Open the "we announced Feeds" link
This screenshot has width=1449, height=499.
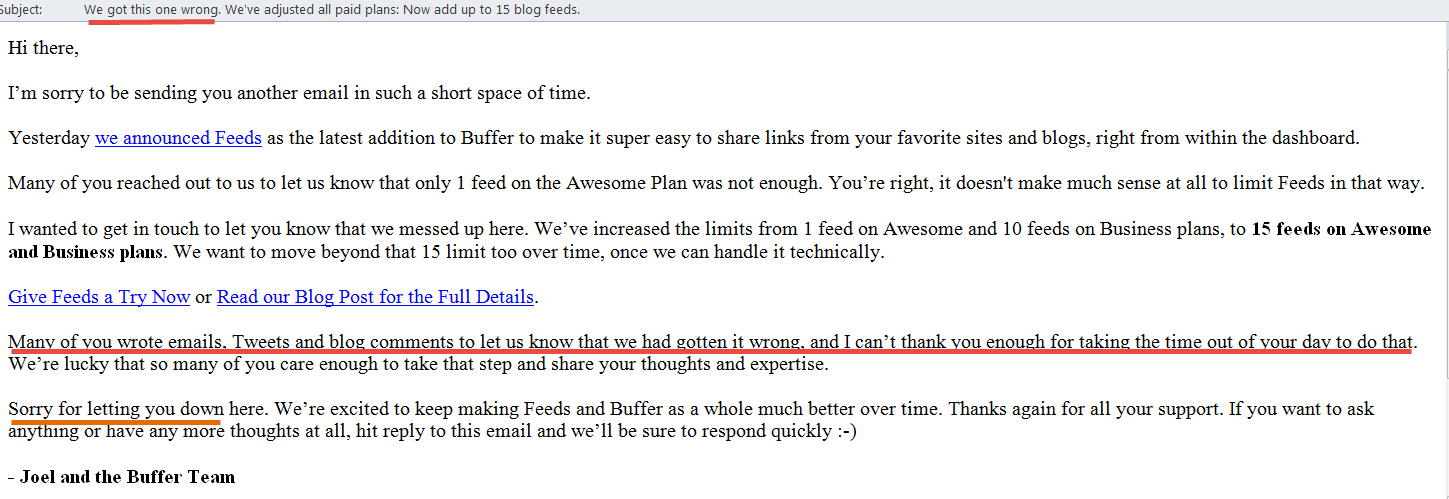pos(178,138)
